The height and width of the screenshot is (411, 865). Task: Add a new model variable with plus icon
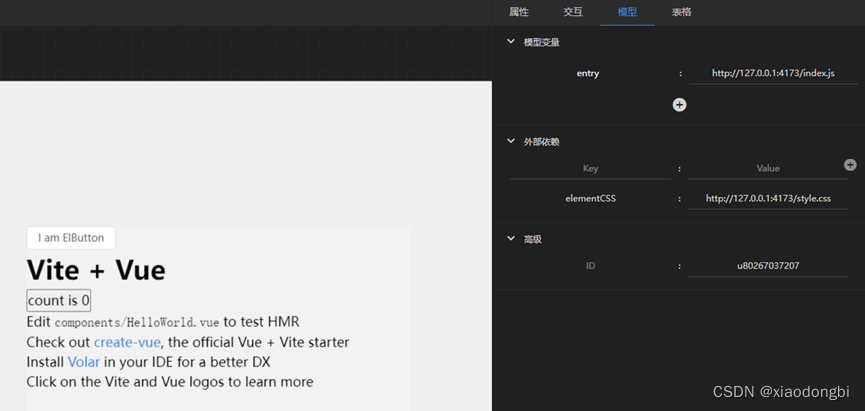tap(679, 105)
